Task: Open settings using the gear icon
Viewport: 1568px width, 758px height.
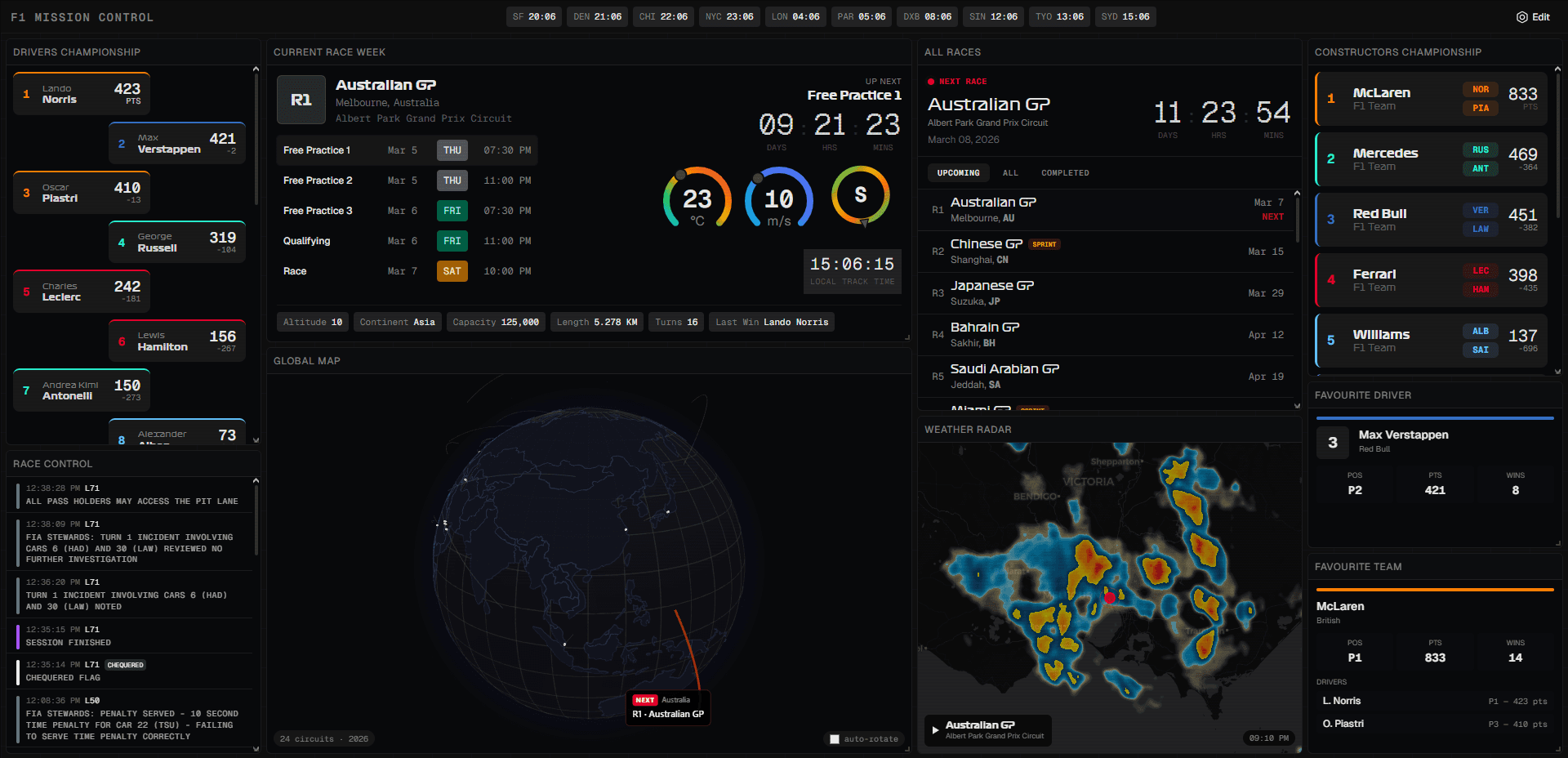Action: pyautogui.click(x=1521, y=16)
